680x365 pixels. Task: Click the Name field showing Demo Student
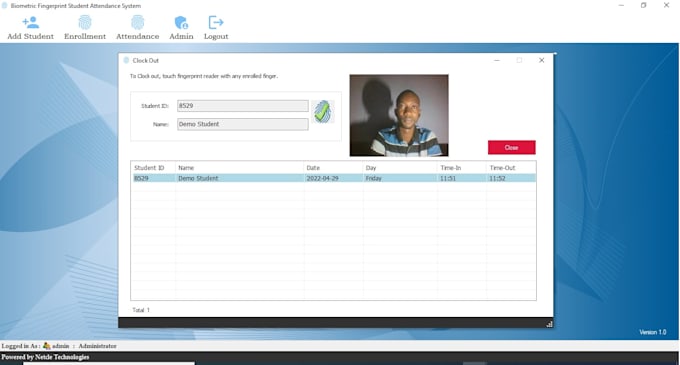coord(243,124)
